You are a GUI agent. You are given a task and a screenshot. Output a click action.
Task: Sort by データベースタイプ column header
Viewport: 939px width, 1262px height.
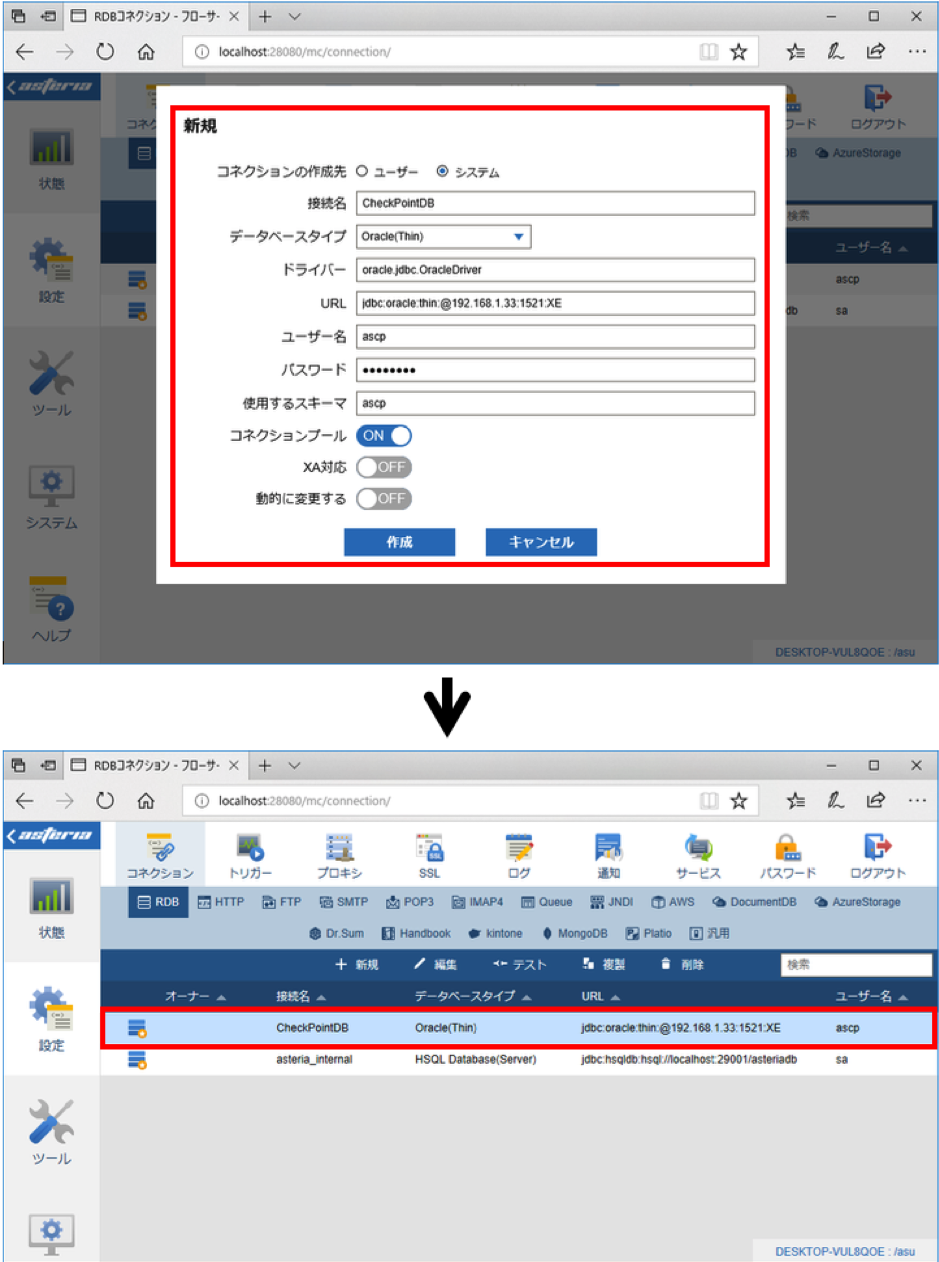(473, 997)
